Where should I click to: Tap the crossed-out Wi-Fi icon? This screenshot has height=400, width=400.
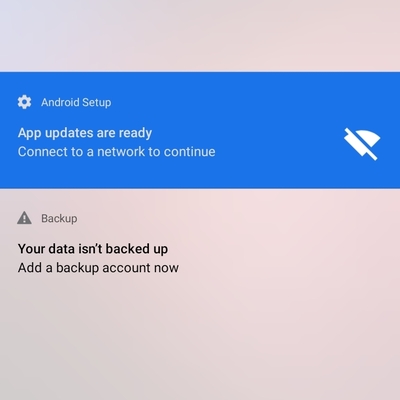(362, 144)
